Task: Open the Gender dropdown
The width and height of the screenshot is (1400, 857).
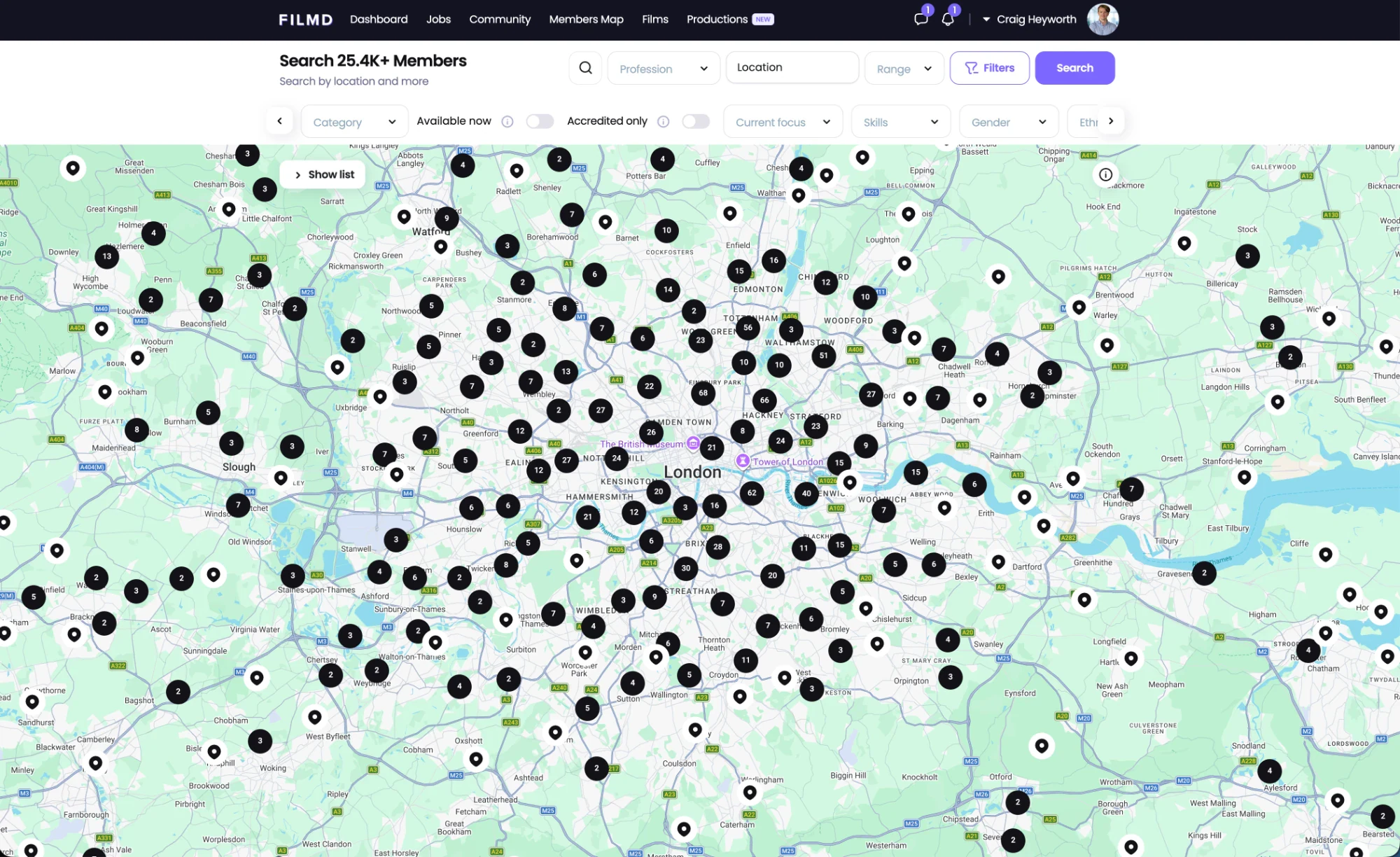Action: [x=1009, y=122]
